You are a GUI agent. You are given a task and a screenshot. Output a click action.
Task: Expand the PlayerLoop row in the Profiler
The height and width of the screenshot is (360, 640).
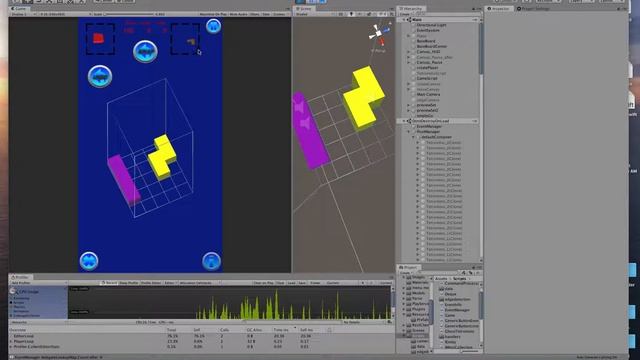[11, 341]
